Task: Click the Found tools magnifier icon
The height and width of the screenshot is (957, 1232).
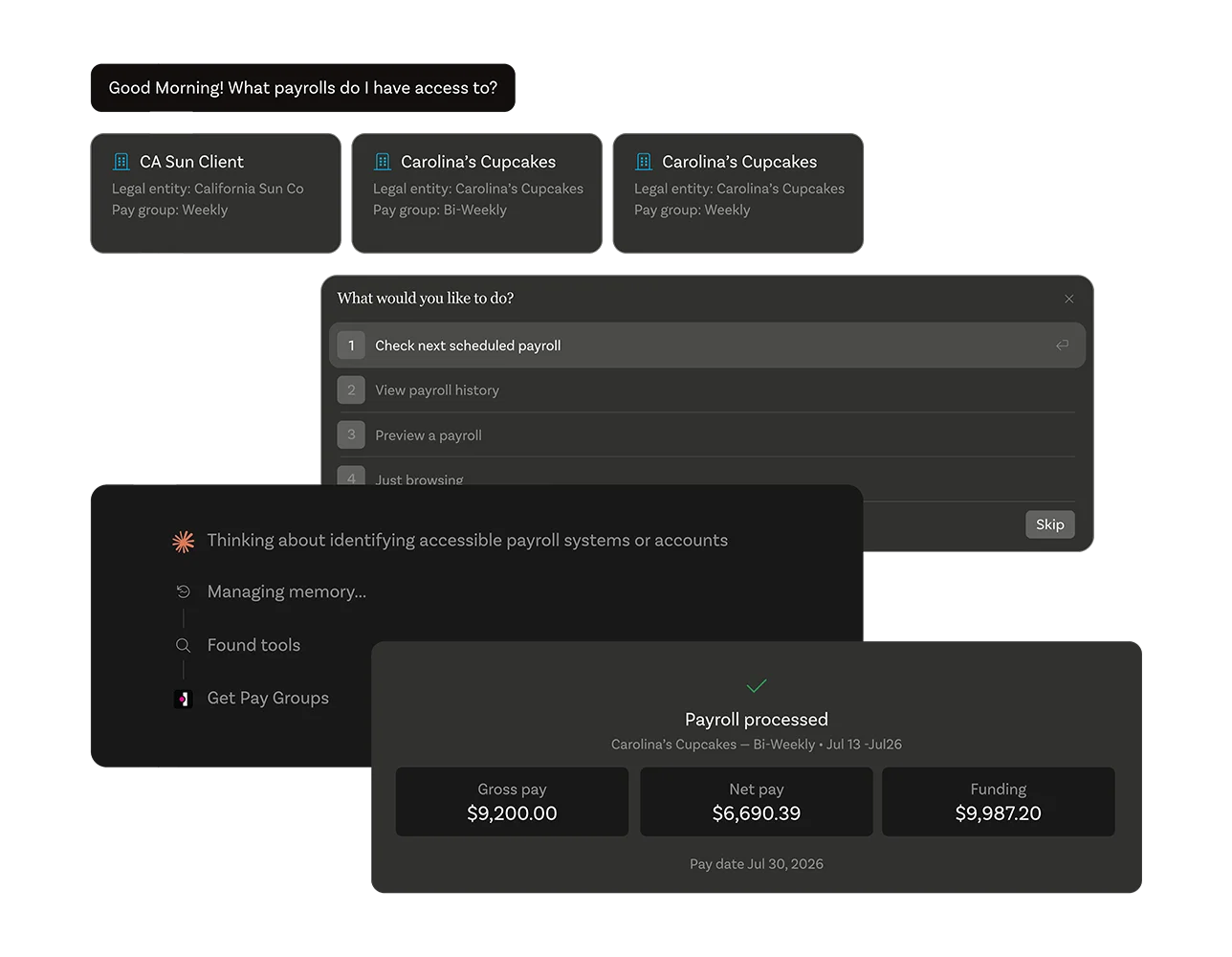Action: coord(184,646)
